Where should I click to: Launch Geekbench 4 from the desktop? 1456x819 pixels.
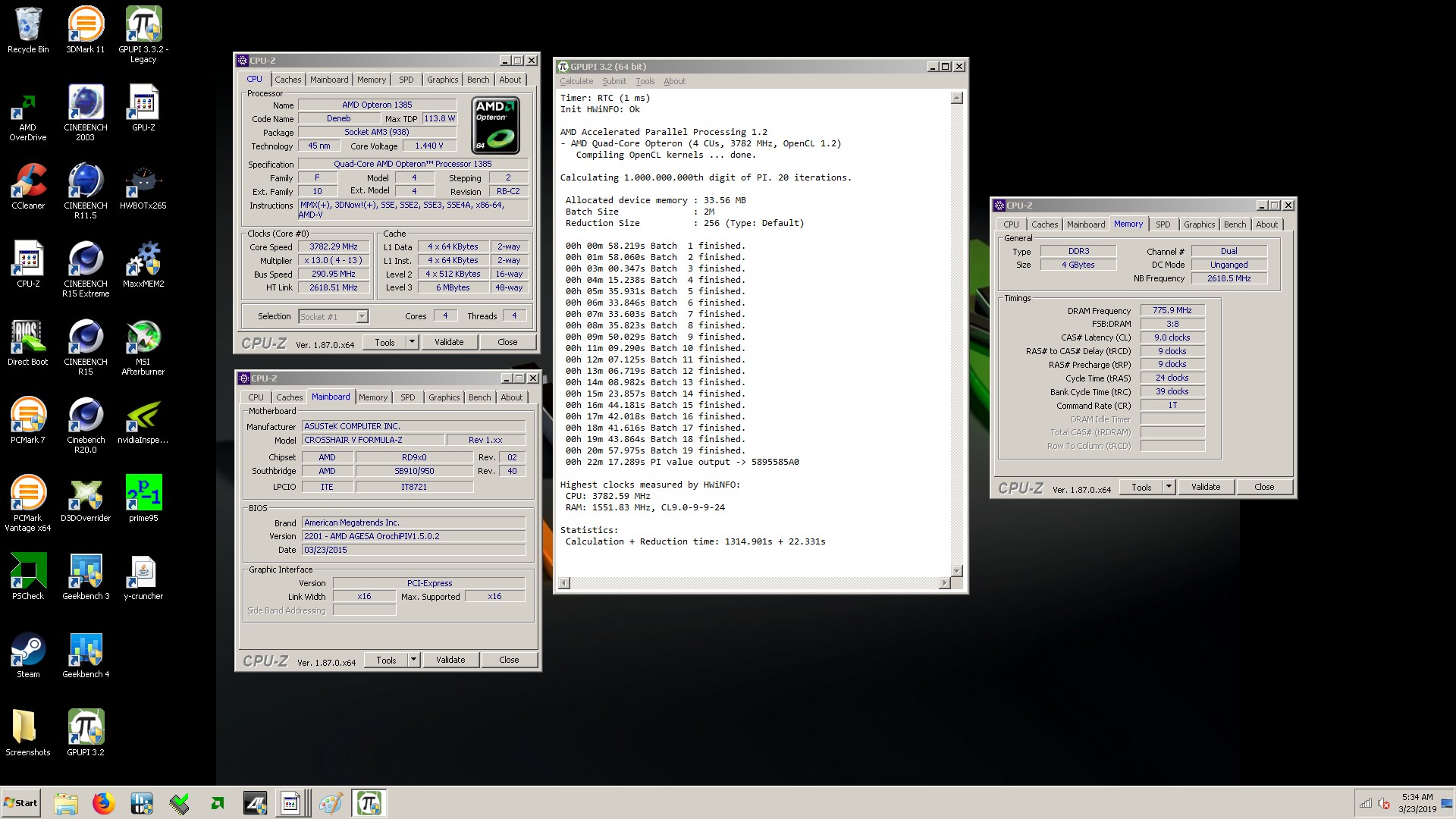point(86,654)
